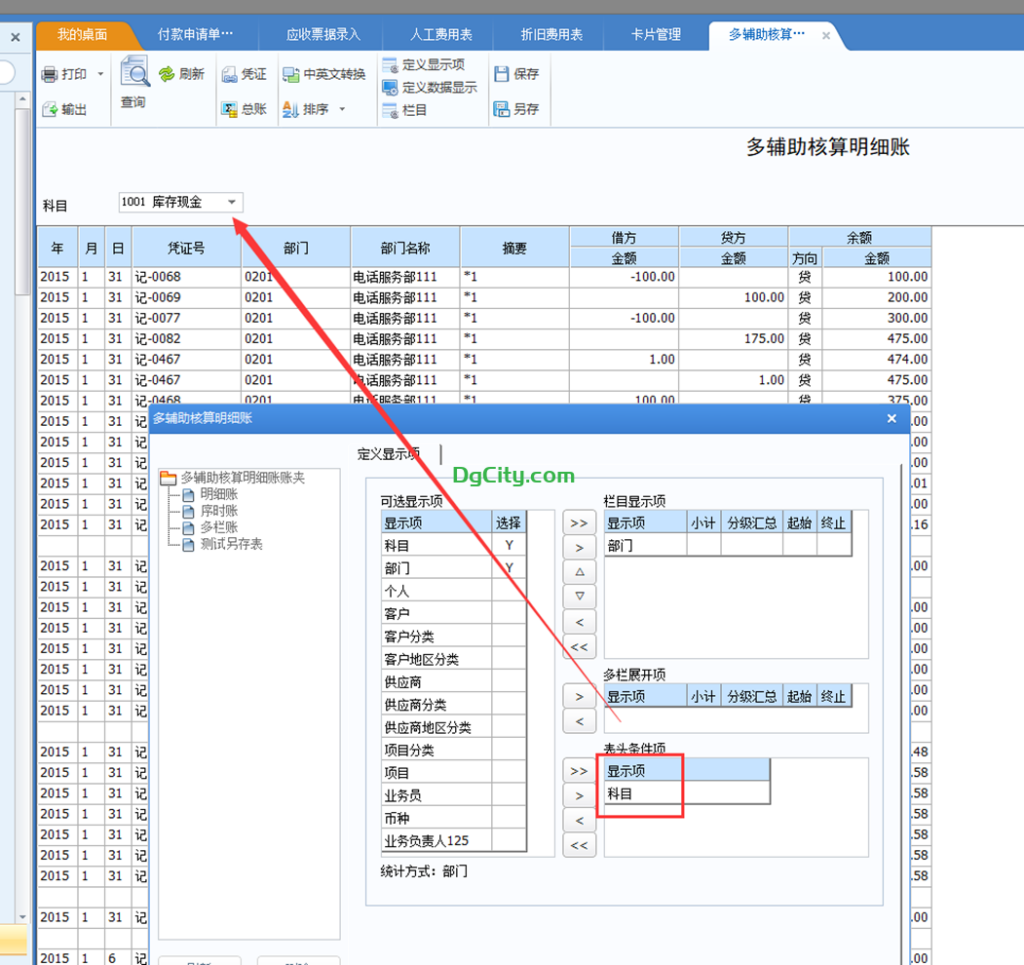
Task: Toggle selection cell for 科目 row
Action: (508, 546)
